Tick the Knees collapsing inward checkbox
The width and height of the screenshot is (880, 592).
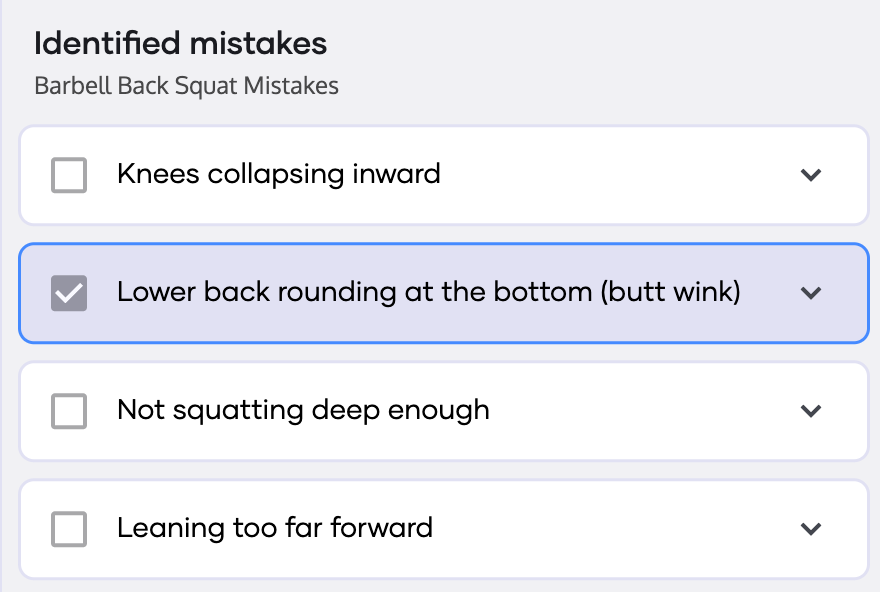[69, 175]
